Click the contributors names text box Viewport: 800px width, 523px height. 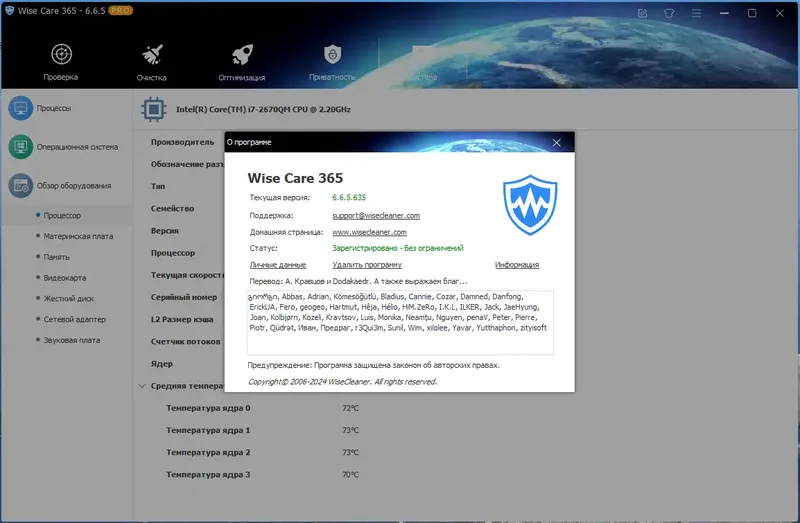point(400,322)
